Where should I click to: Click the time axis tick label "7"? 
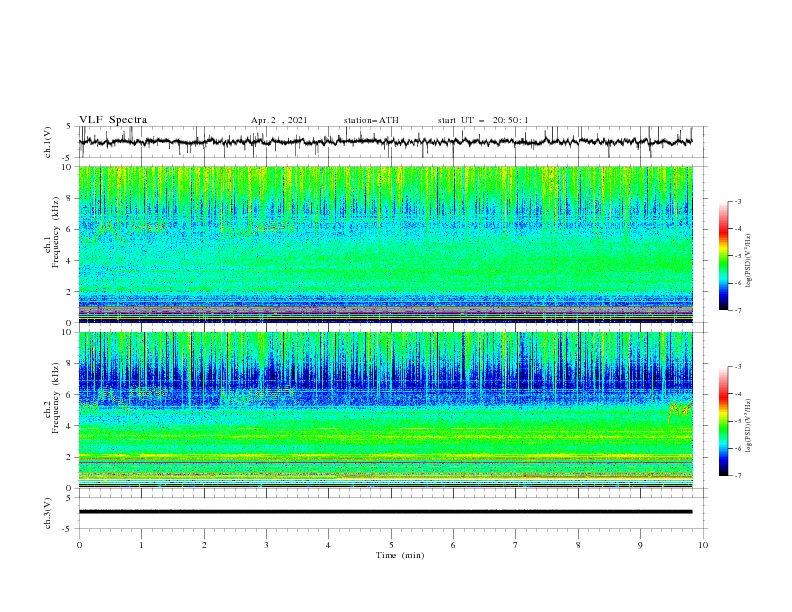tap(516, 545)
